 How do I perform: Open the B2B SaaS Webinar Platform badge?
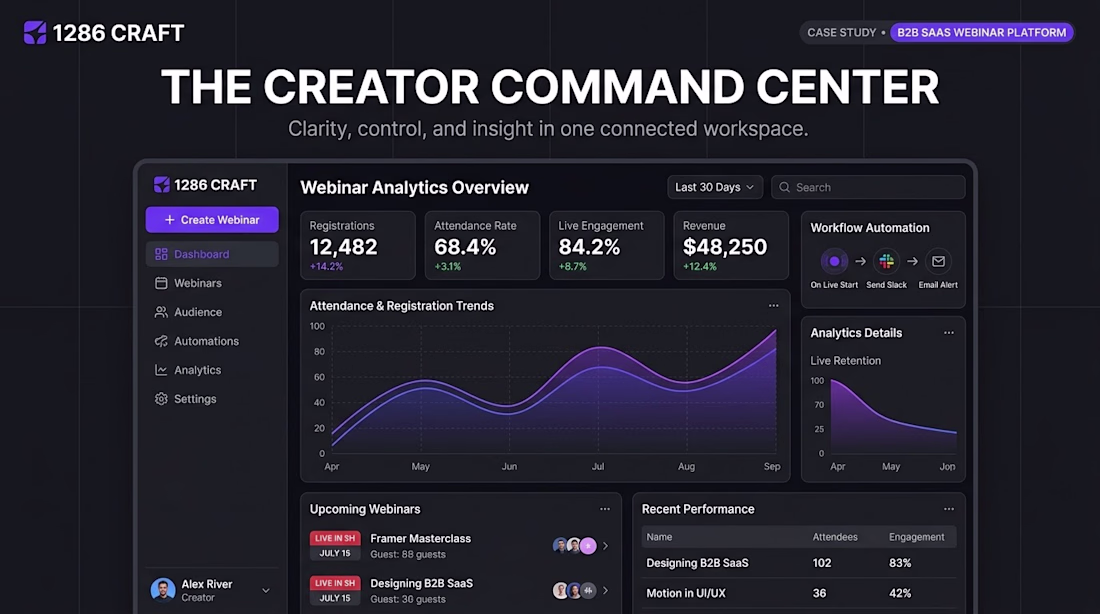click(981, 32)
